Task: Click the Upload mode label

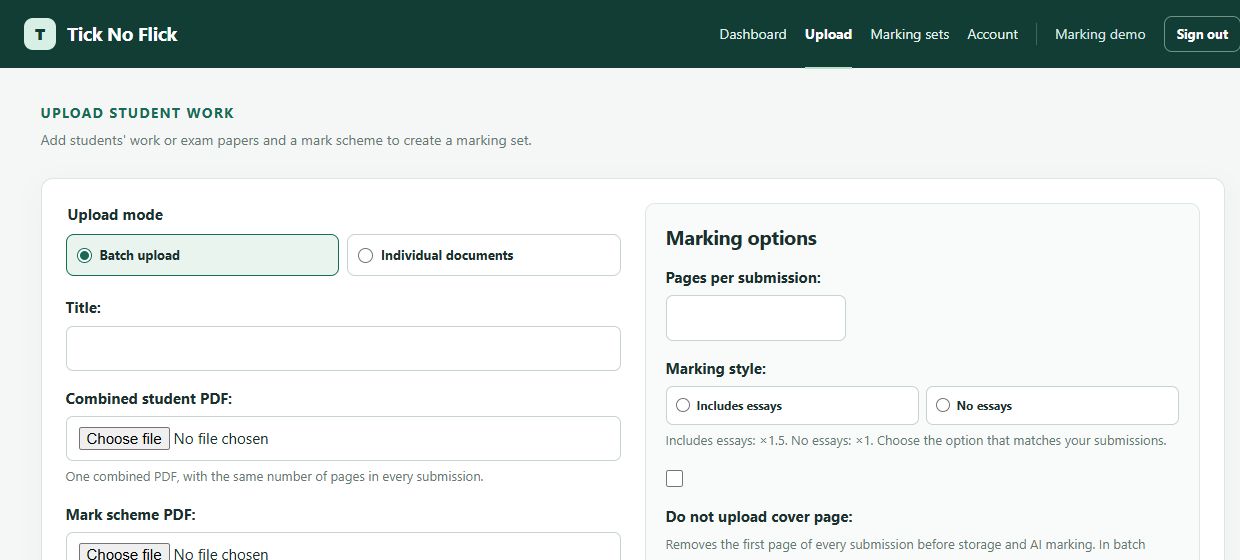Action: [x=115, y=214]
